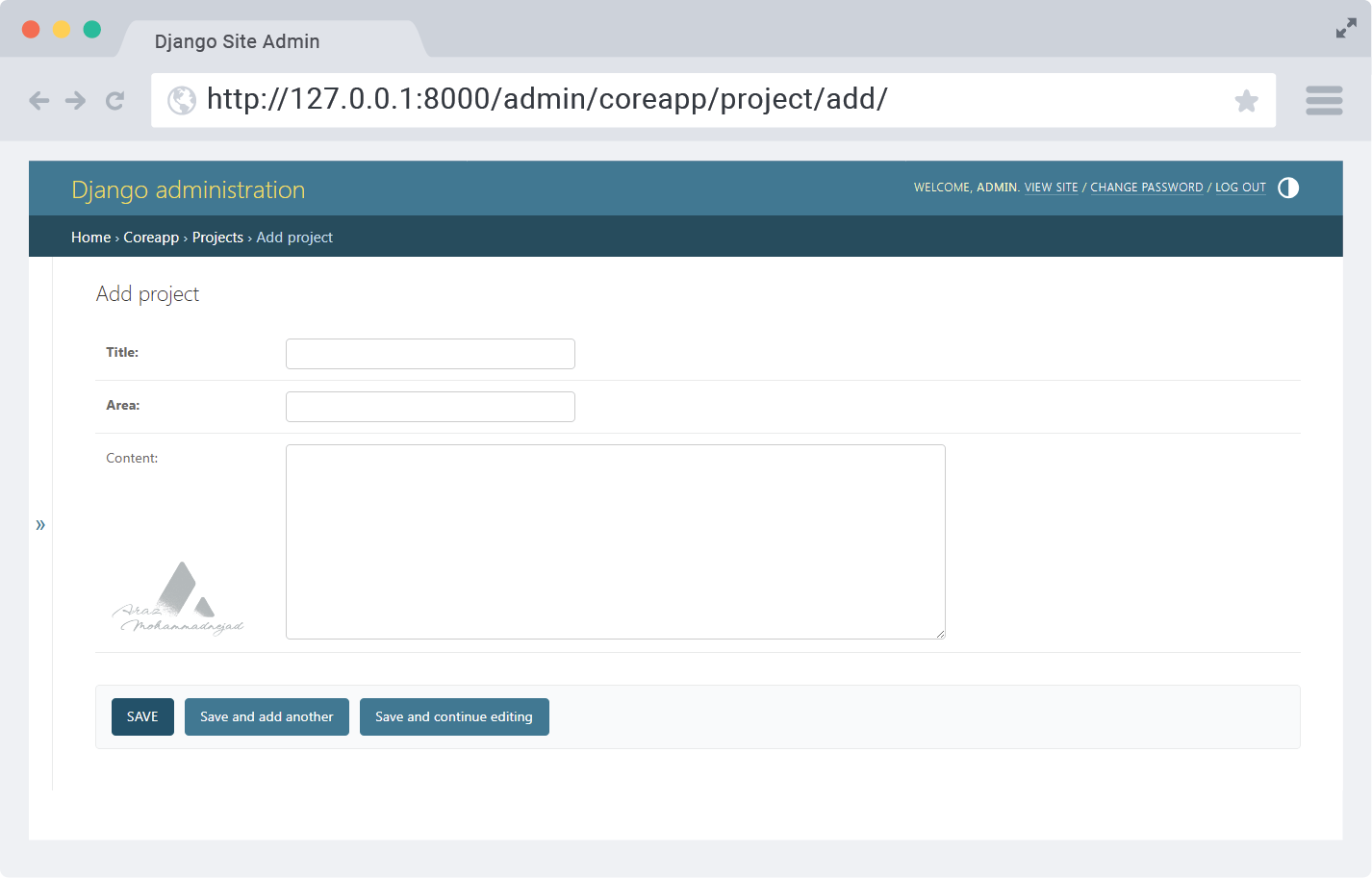Click the globe icon in address bar
Screen dimensions: 1372x878
click(182, 100)
